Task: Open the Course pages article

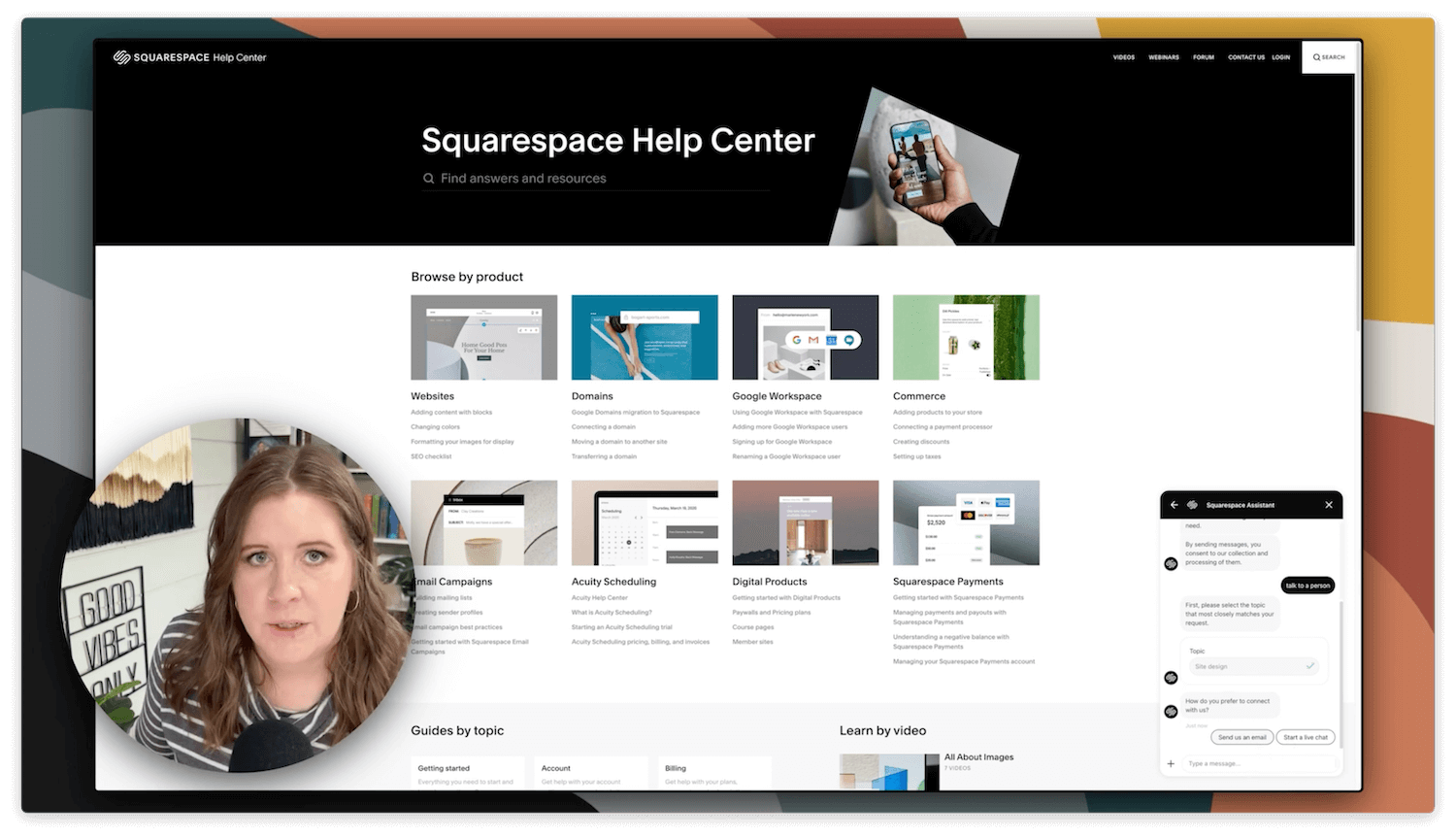Action: point(753,627)
